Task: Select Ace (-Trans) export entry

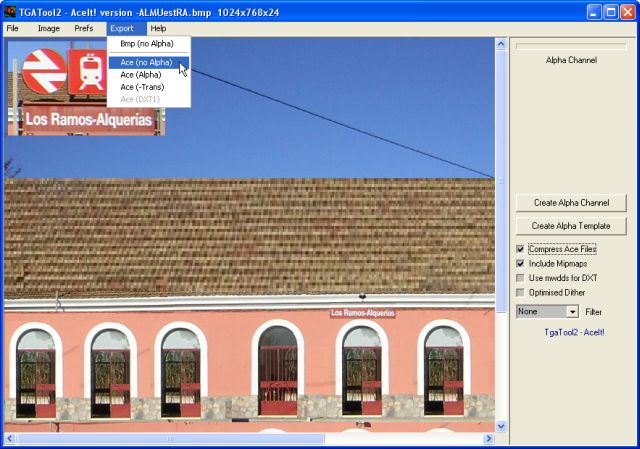Action: coord(142,87)
